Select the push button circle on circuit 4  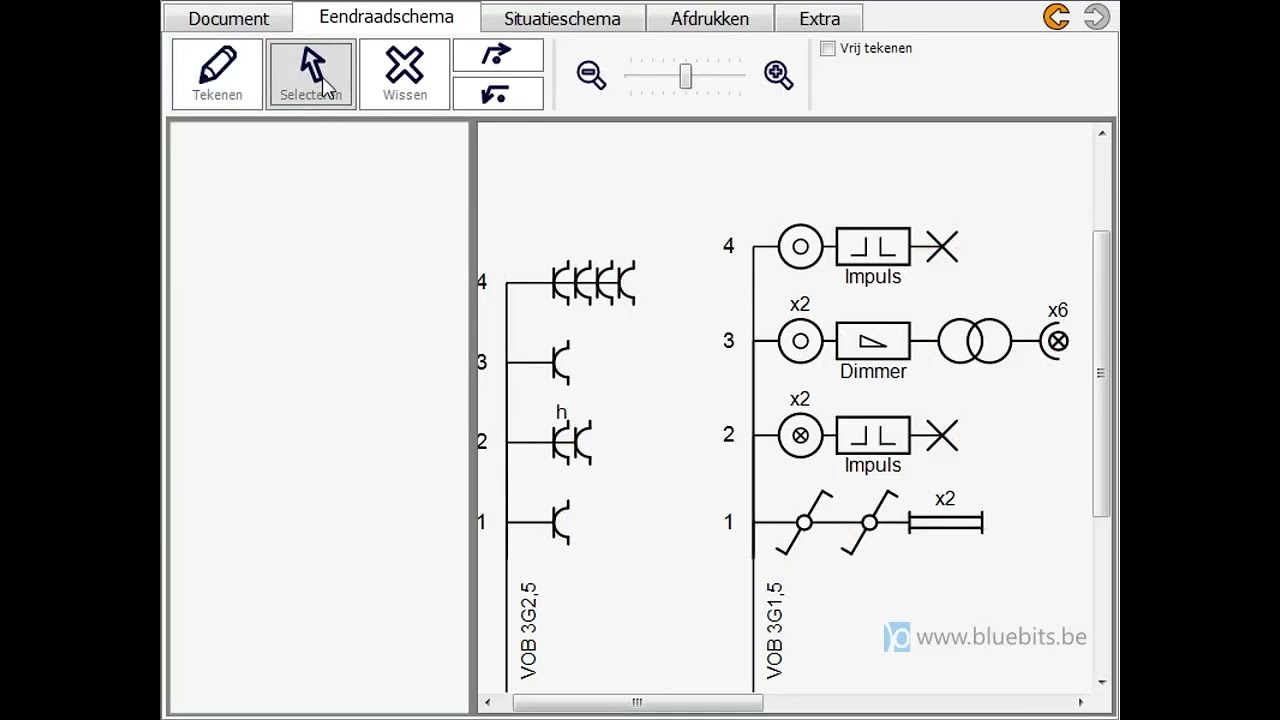point(800,247)
